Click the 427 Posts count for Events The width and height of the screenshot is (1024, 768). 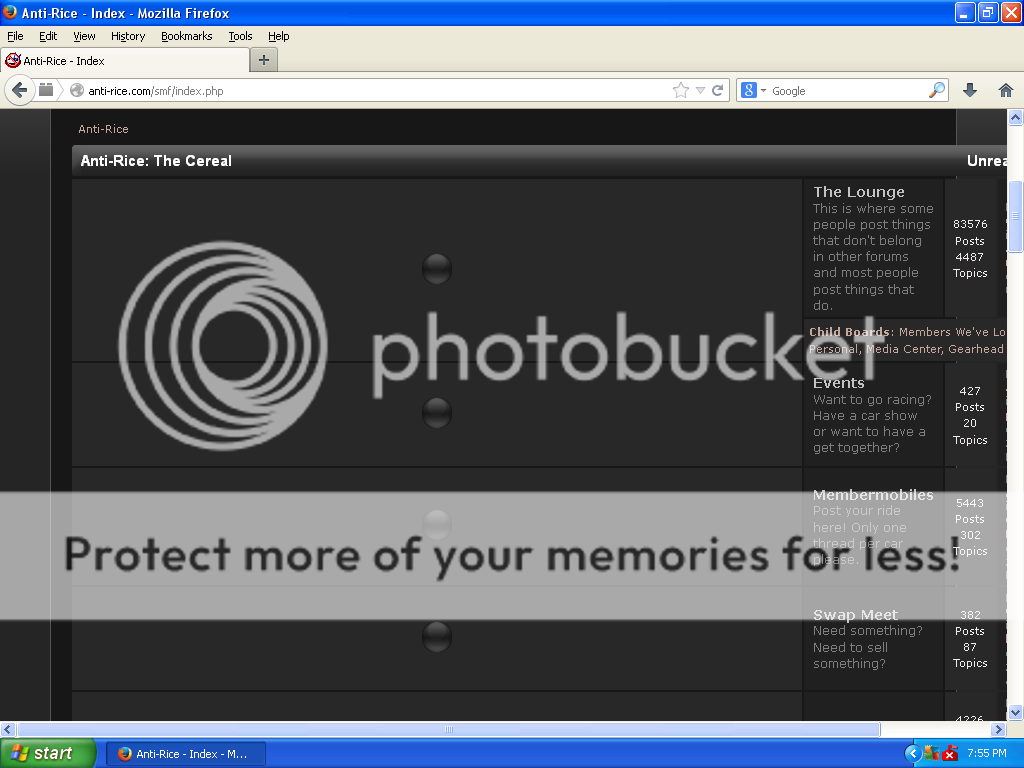[x=970, y=399]
